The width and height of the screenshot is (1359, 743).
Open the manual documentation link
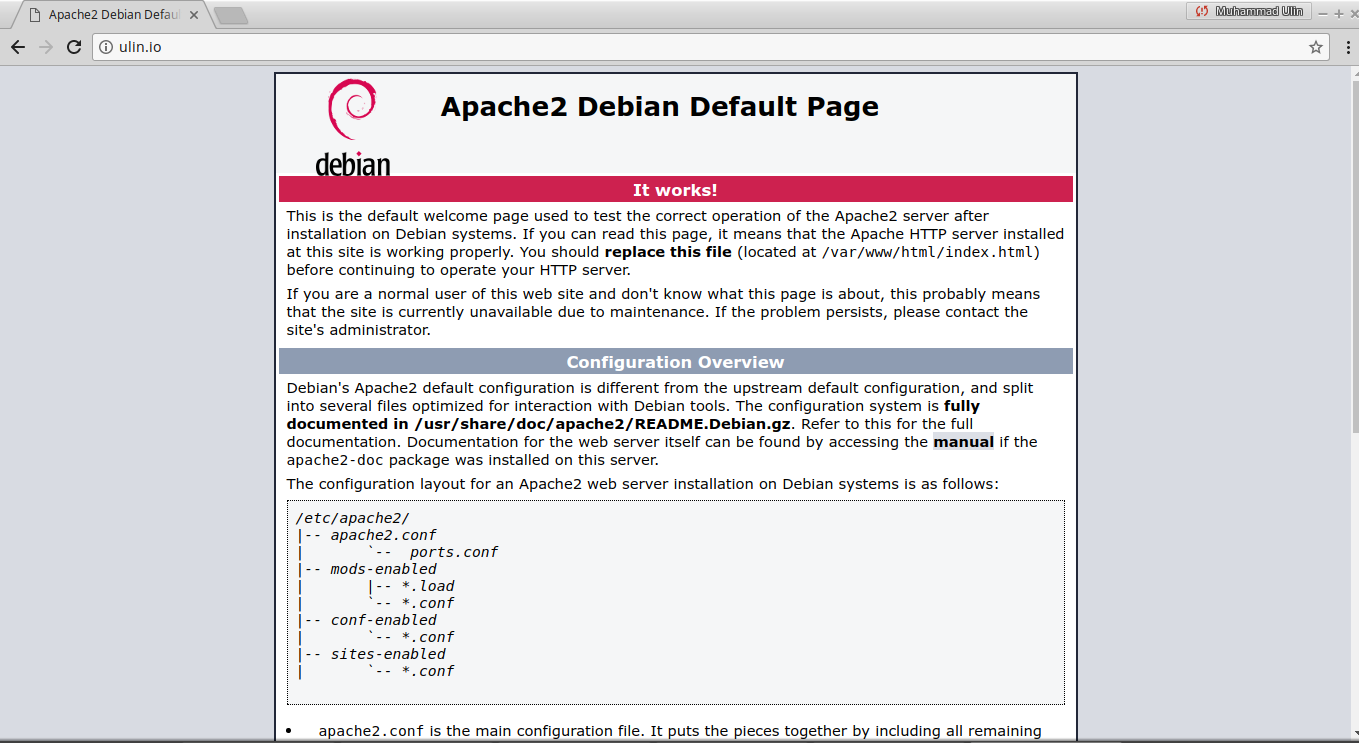[x=963, y=442]
